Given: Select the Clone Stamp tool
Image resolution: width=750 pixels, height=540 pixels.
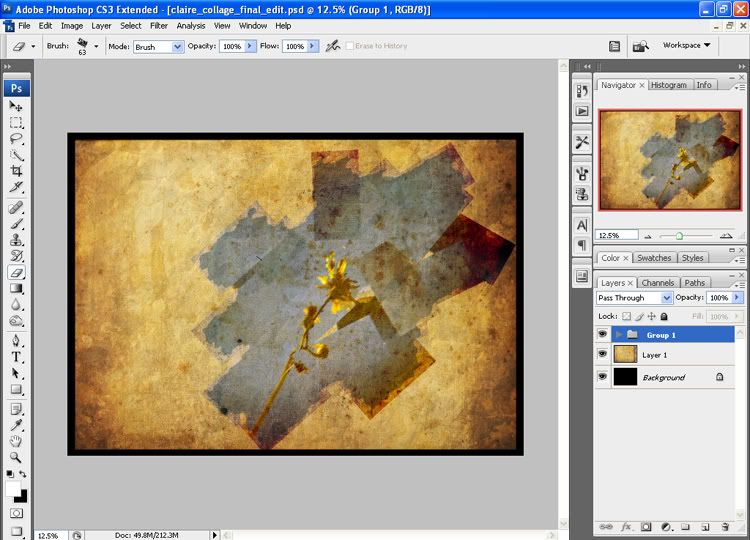Looking at the screenshot, I should 16,240.
